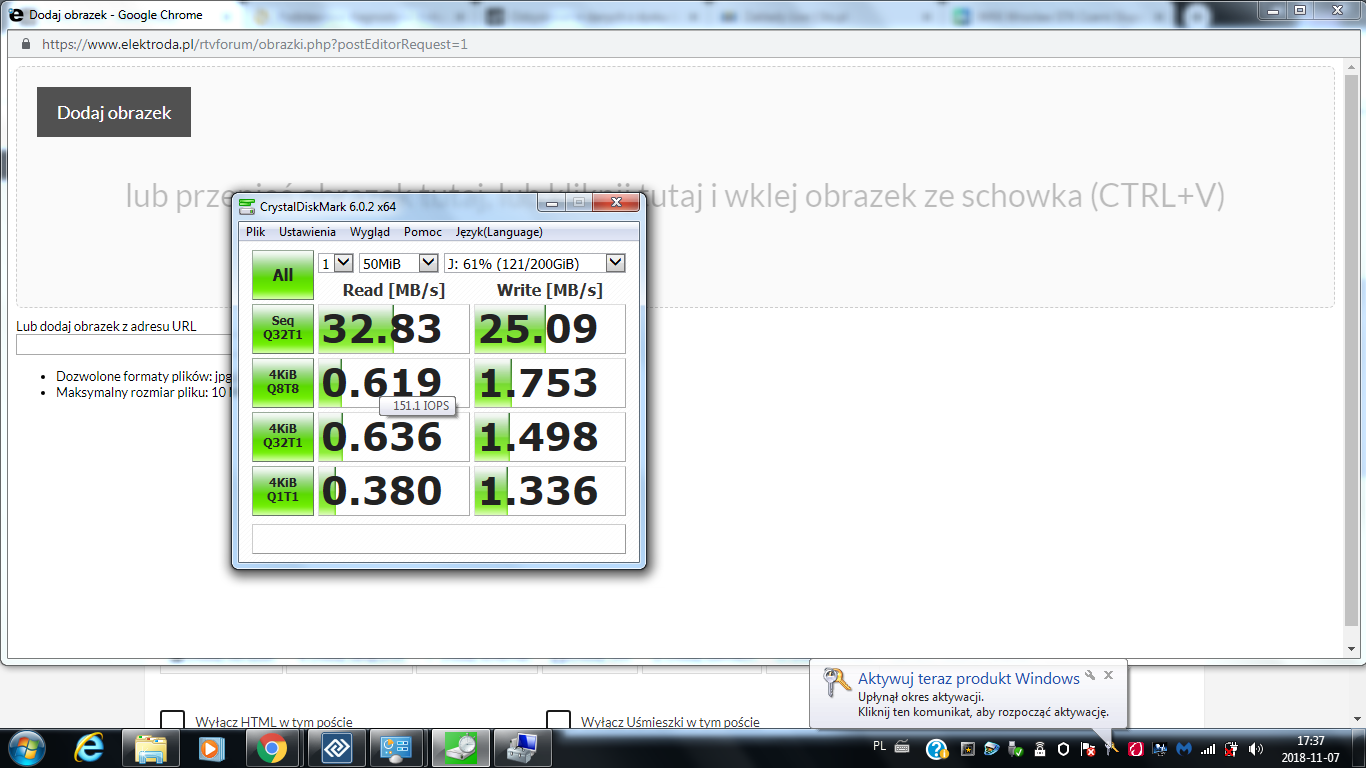Click the wrench icon in activation balloon
1366x768 pixels.
(1090, 675)
